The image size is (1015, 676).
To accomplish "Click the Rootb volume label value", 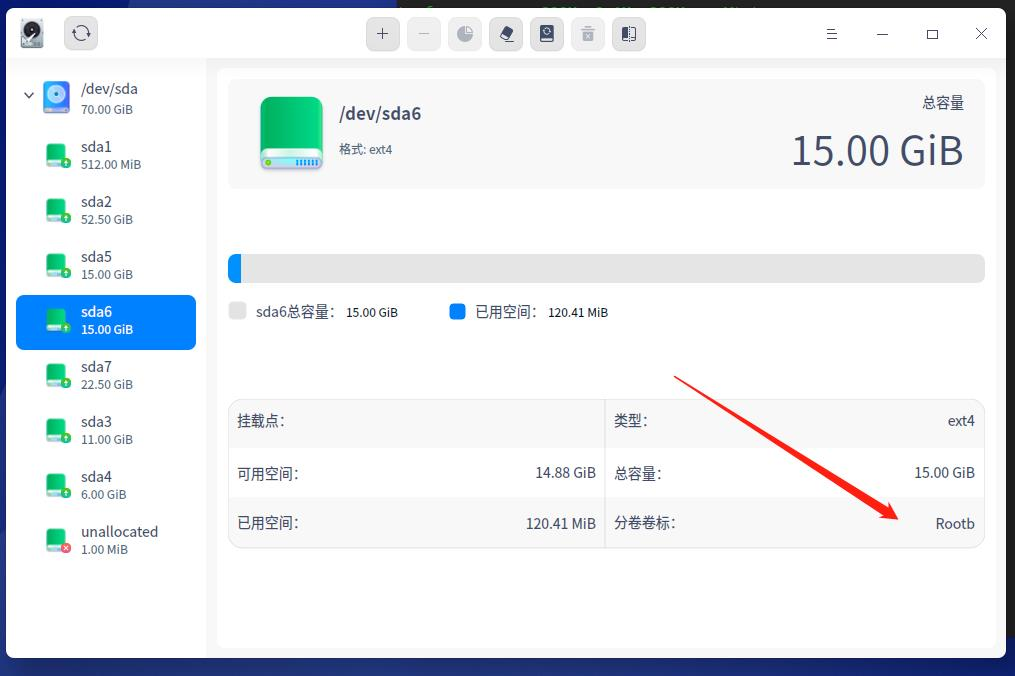I will pyautogui.click(x=955, y=524).
